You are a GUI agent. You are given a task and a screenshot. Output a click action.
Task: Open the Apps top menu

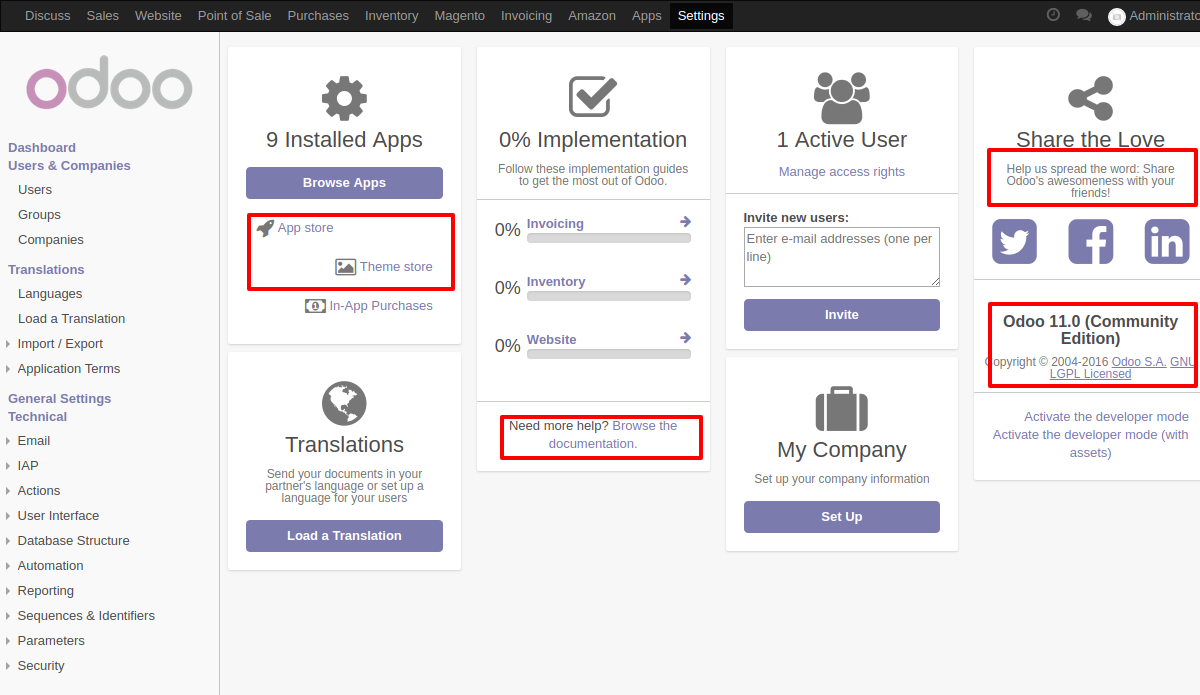click(647, 16)
